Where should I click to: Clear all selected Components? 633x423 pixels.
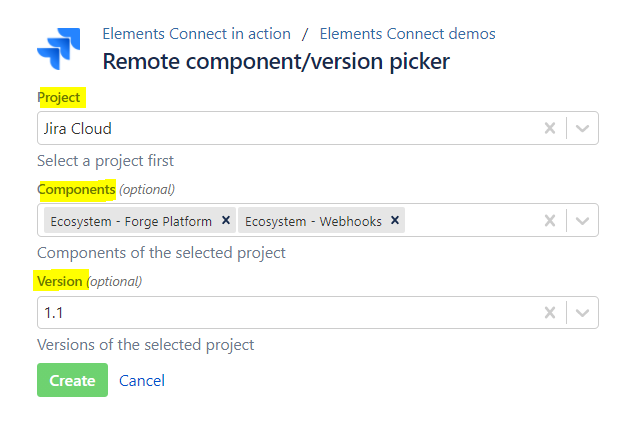[549, 221]
